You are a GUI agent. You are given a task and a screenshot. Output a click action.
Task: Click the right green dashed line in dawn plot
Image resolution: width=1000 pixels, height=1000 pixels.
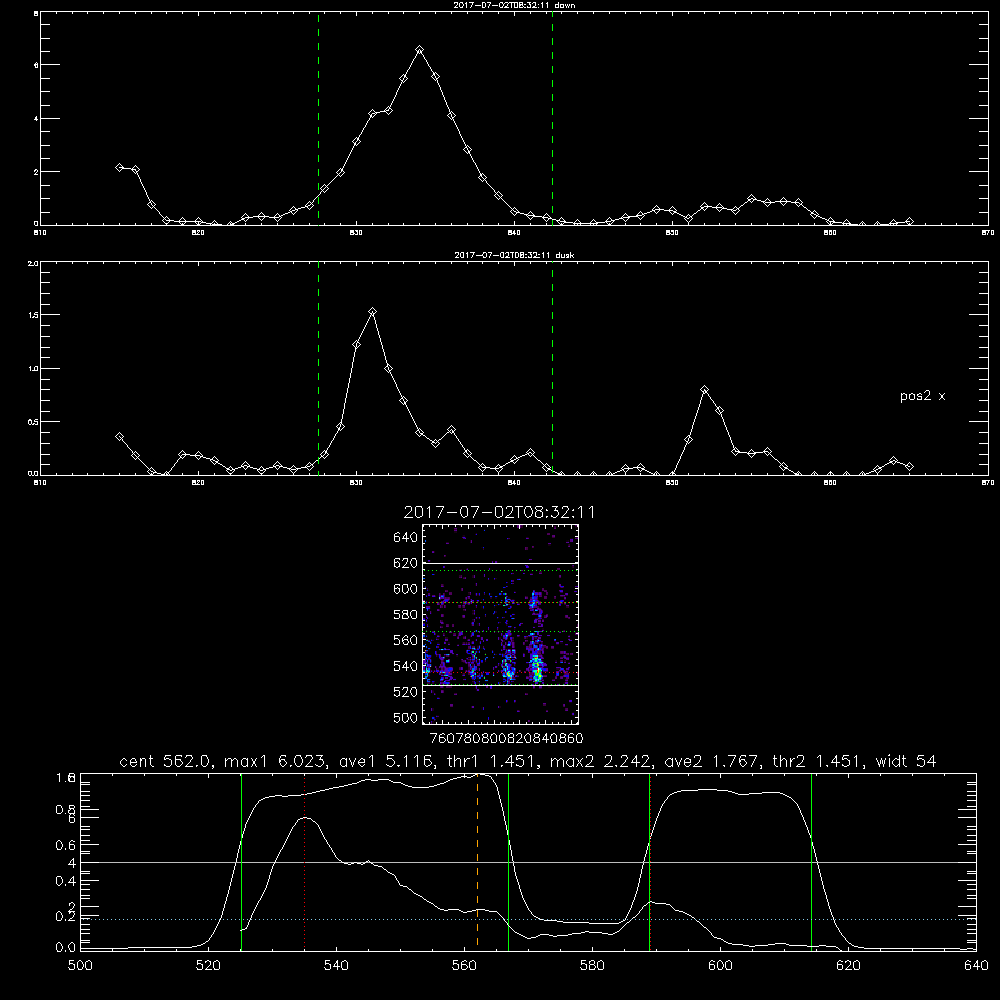tap(552, 118)
